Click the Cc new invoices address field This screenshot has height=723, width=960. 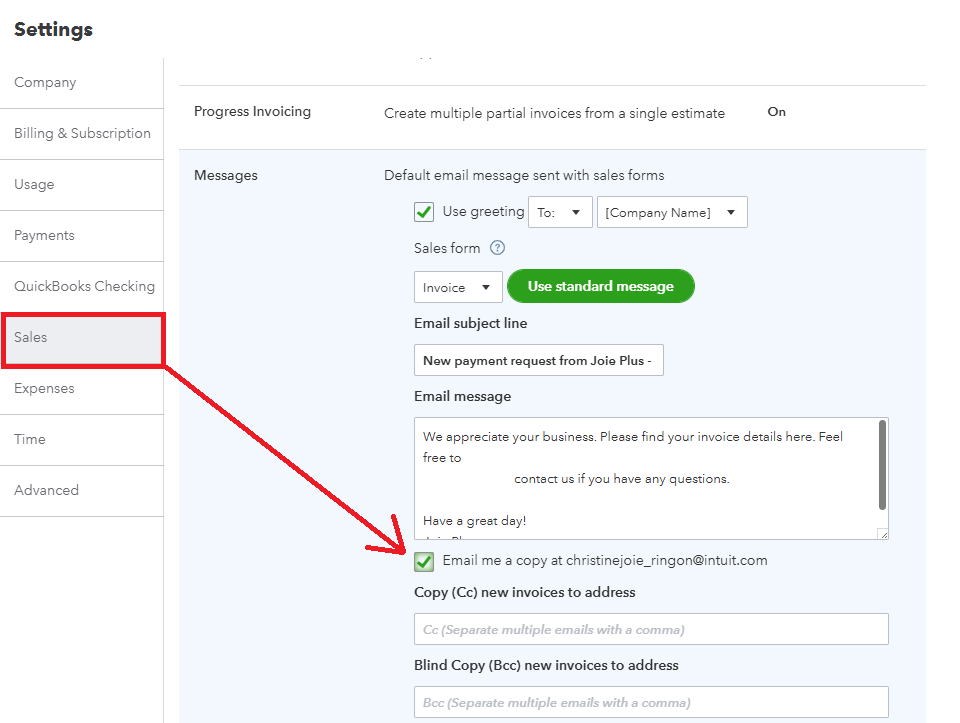coord(651,630)
